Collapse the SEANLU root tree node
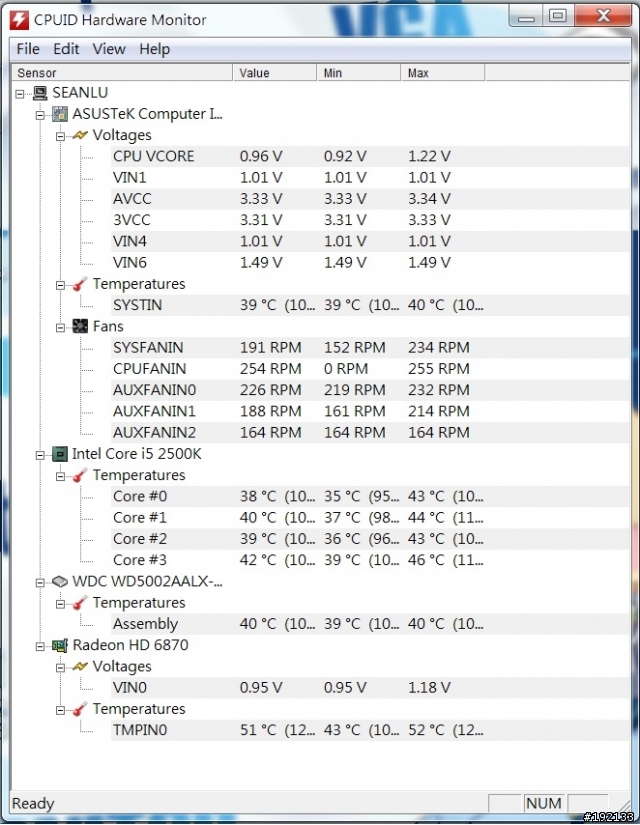 point(20,94)
